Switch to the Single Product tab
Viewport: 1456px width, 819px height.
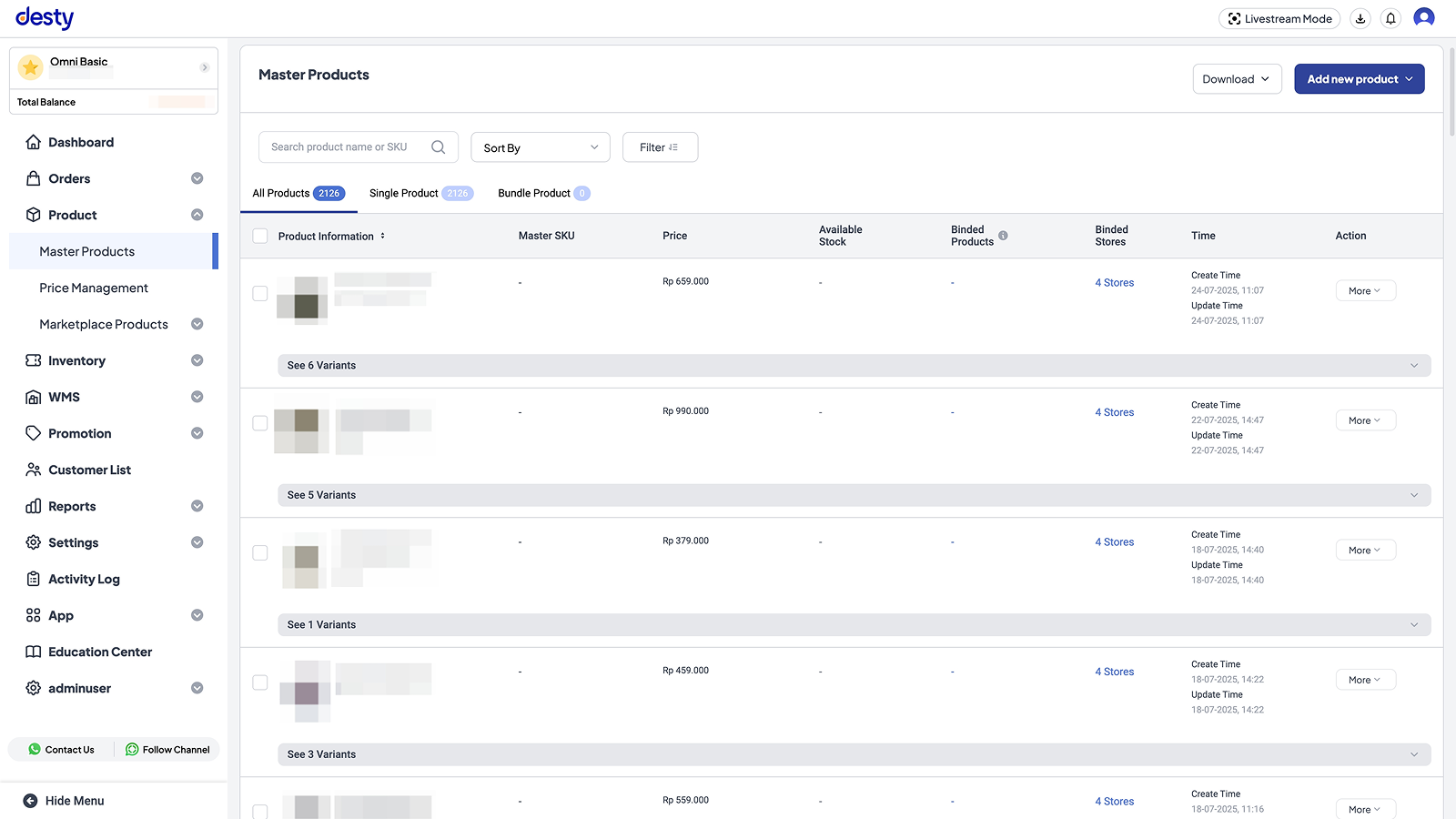click(403, 193)
